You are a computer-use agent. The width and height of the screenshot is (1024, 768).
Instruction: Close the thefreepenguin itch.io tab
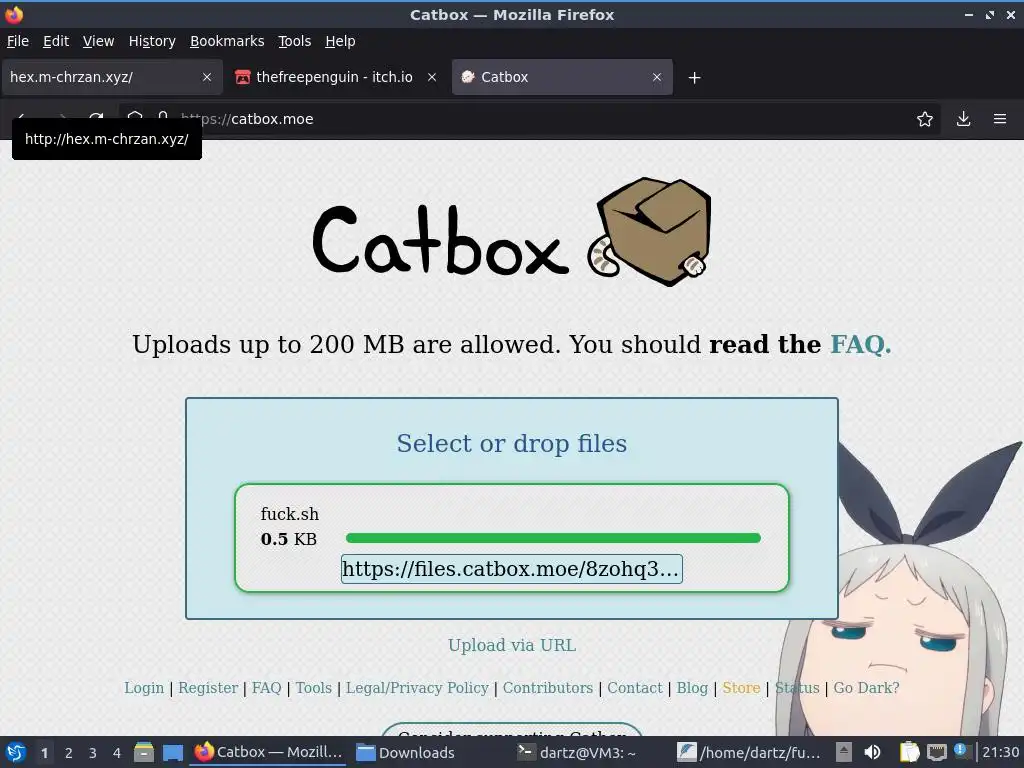tap(432, 77)
